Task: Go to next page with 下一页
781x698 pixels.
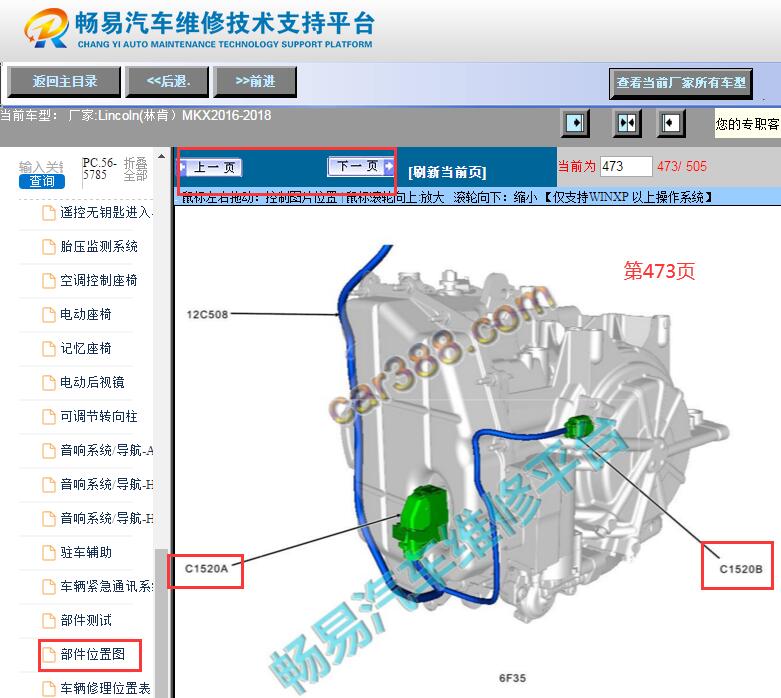Action: tap(360, 166)
